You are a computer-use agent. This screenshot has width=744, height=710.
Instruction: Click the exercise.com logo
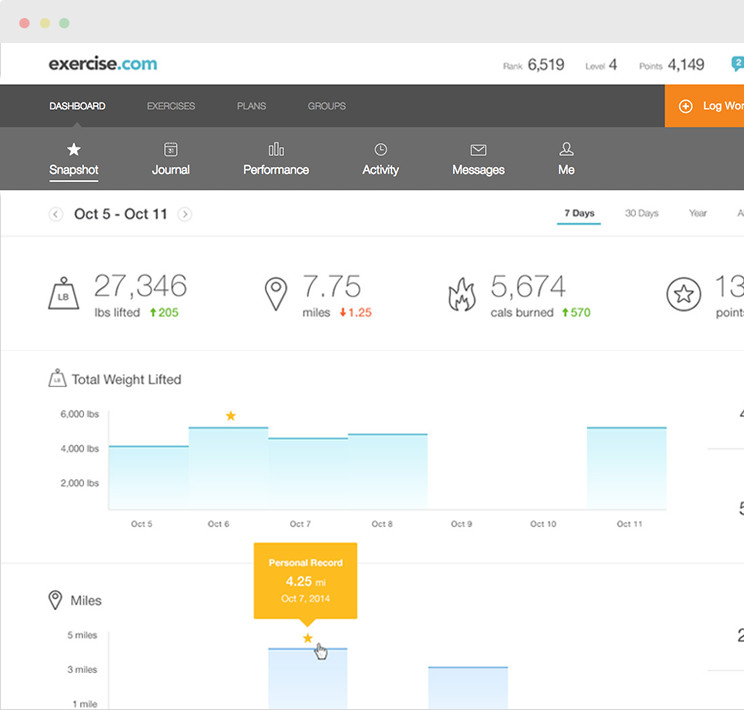[x=103, y=64]
